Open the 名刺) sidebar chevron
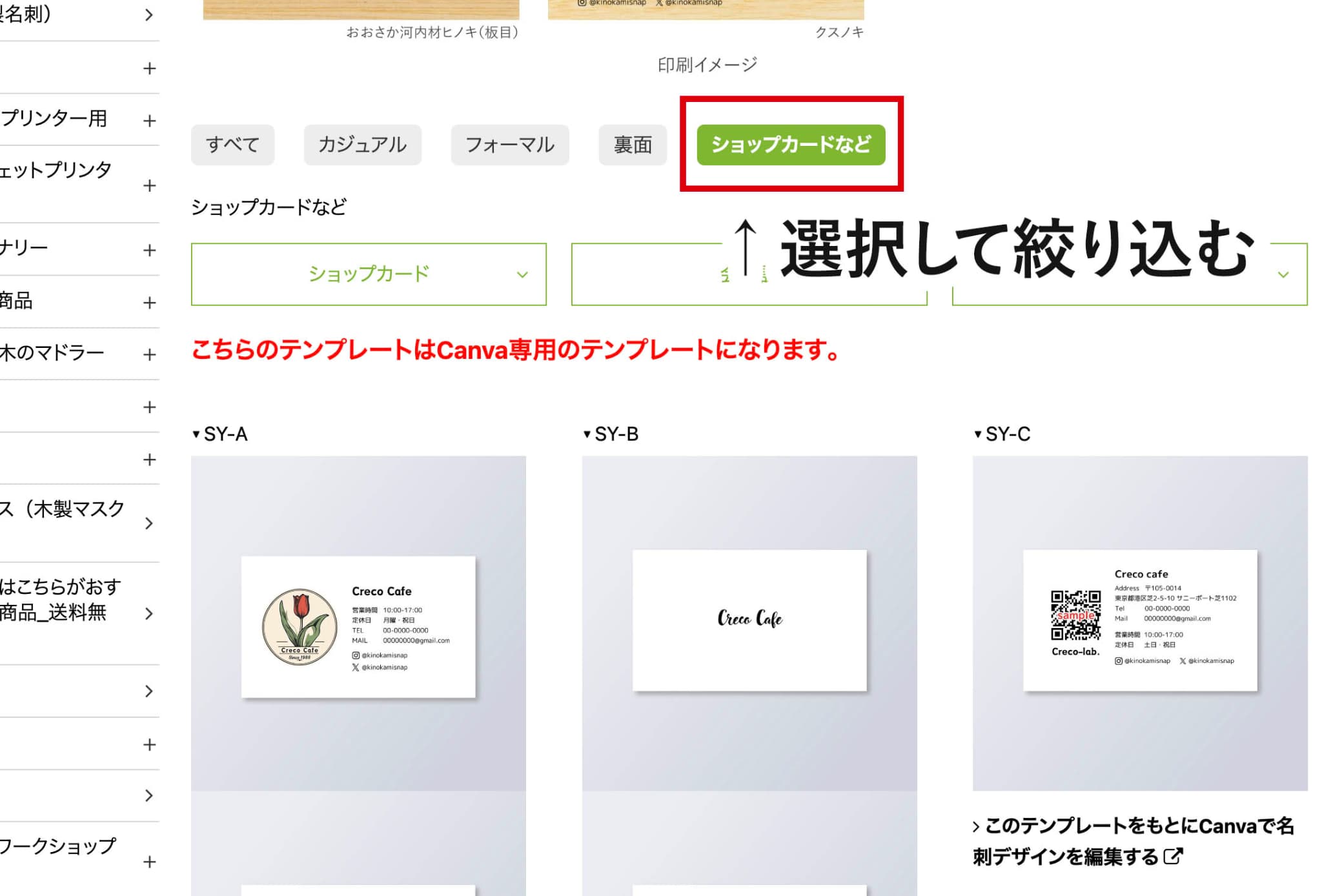Image resolution: width=1322 pixels, height=896 pixels. tap(149, 15)
